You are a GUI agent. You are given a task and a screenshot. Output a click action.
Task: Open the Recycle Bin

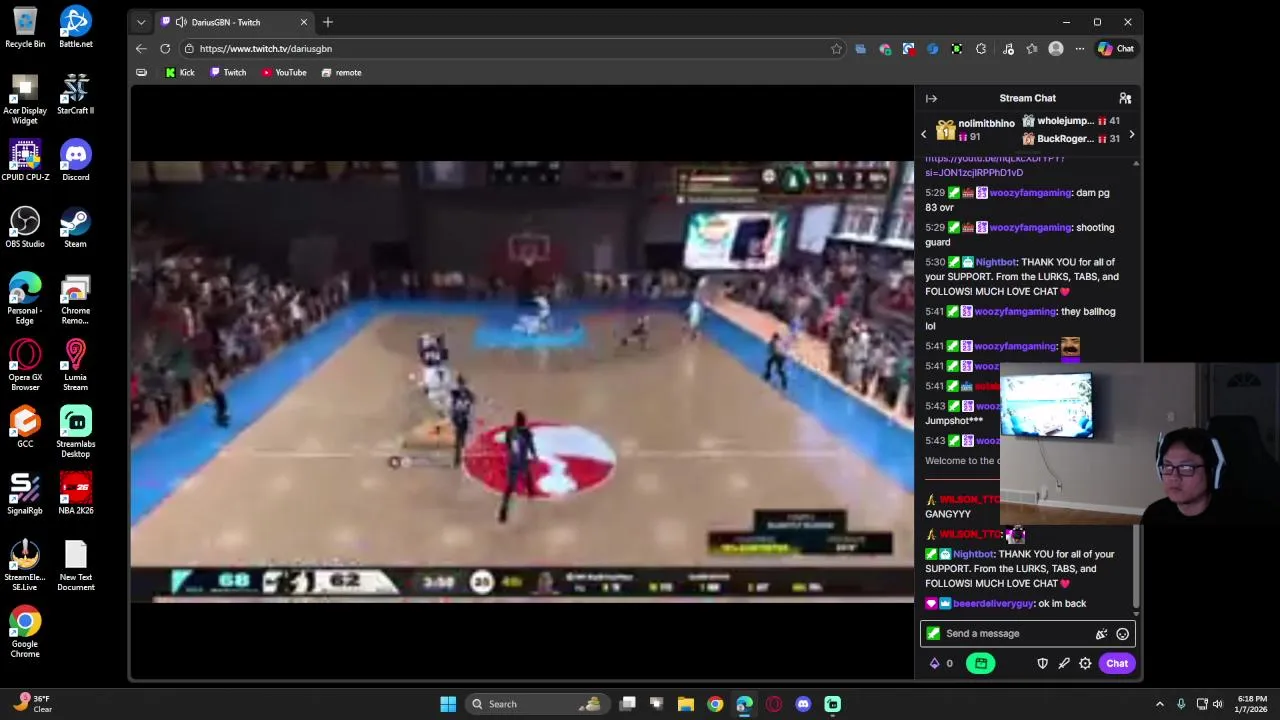[25, 27]
